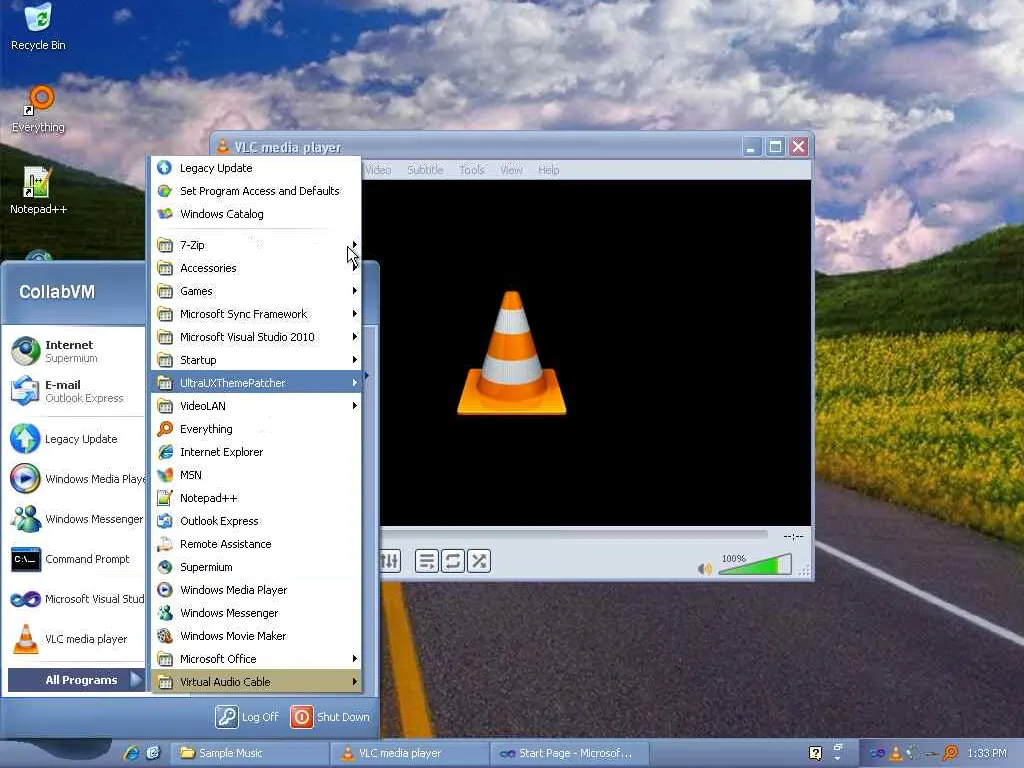Expand Microsoft Office folder
This screenshot has height=768, width=1024.
coord(256,658)
